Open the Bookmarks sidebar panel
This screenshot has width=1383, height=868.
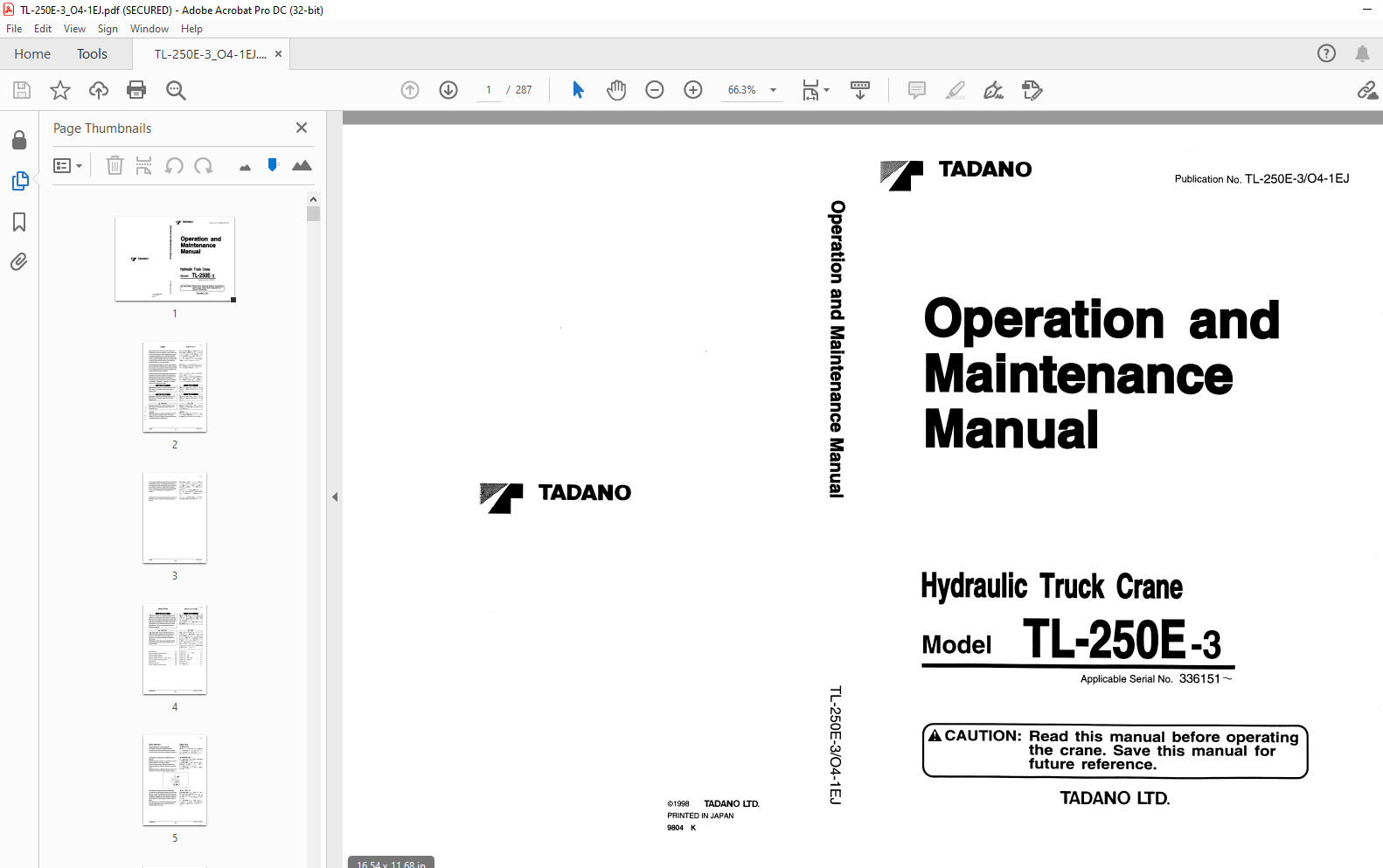[x=19, y=222]
